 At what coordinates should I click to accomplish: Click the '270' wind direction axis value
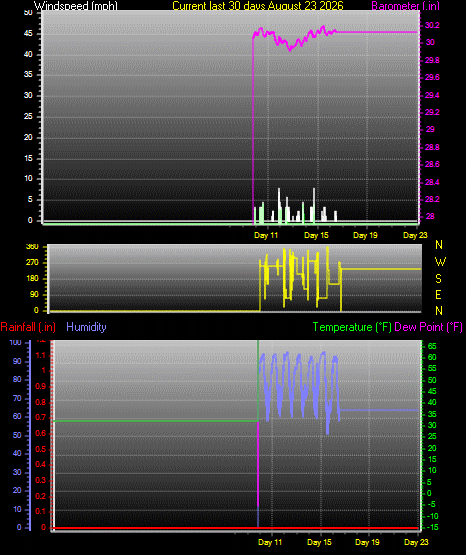[32, 263]
